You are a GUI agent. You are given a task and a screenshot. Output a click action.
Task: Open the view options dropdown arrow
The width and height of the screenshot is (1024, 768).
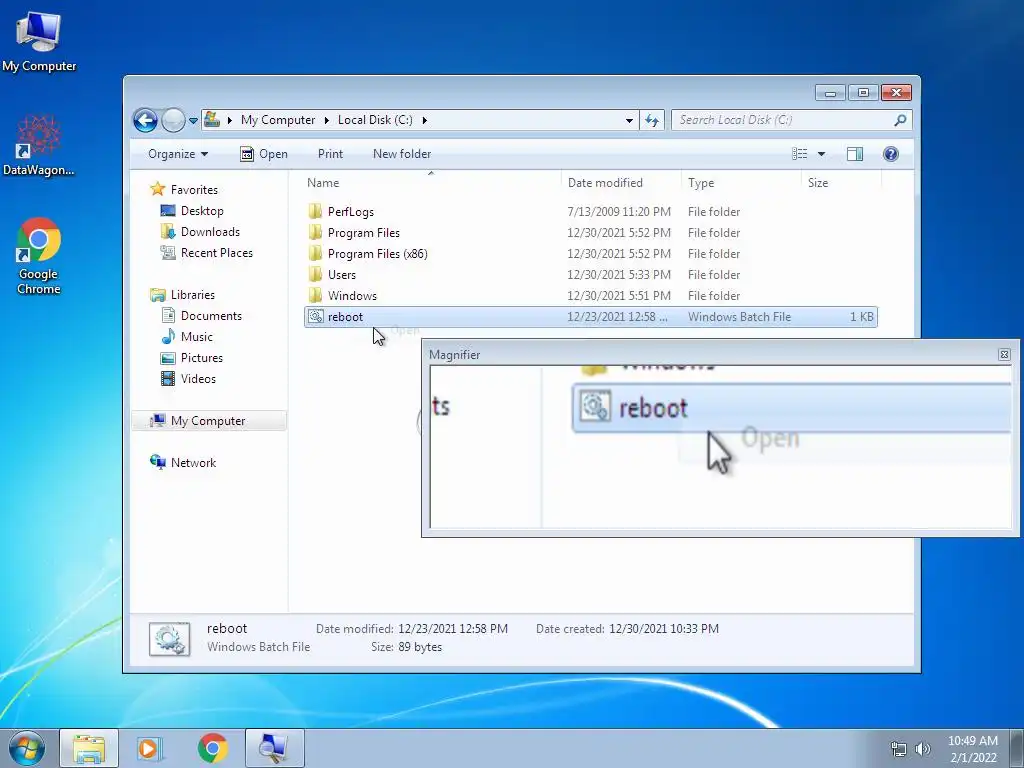(822, 154)
